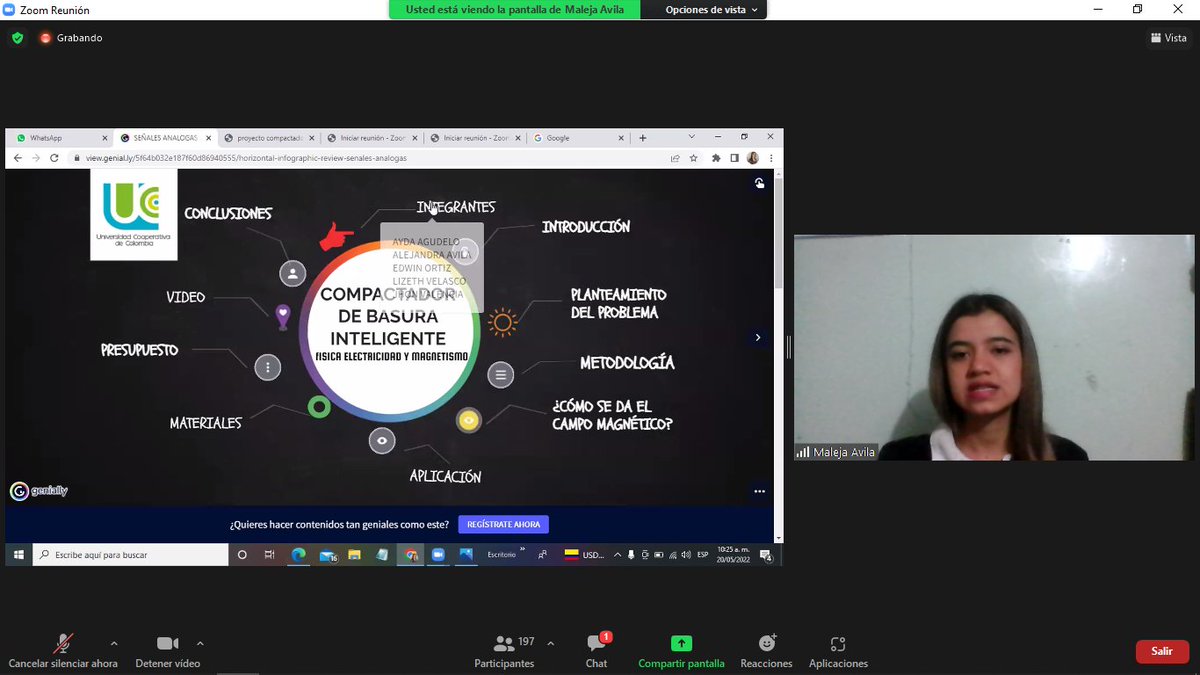Screen dimensions: 1200x675
Task: Open Aplicaciones in the Zoom toolbar
Action: [x=838, y=650]
